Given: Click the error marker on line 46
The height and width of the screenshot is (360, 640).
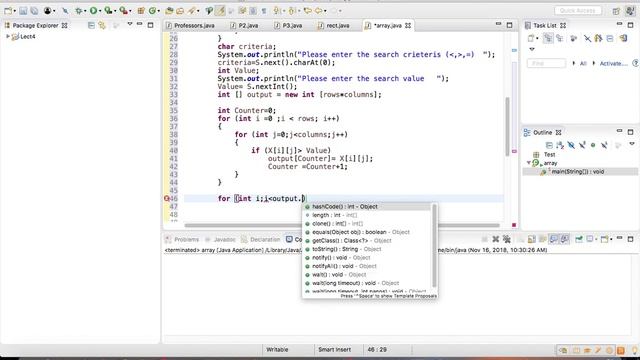Looking at the screenshot, I should coord(167,198).
